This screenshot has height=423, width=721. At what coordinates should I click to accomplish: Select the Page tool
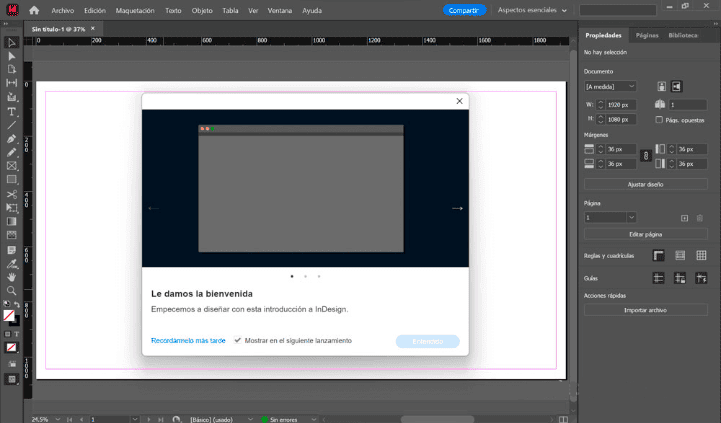[x=11, y=69]
